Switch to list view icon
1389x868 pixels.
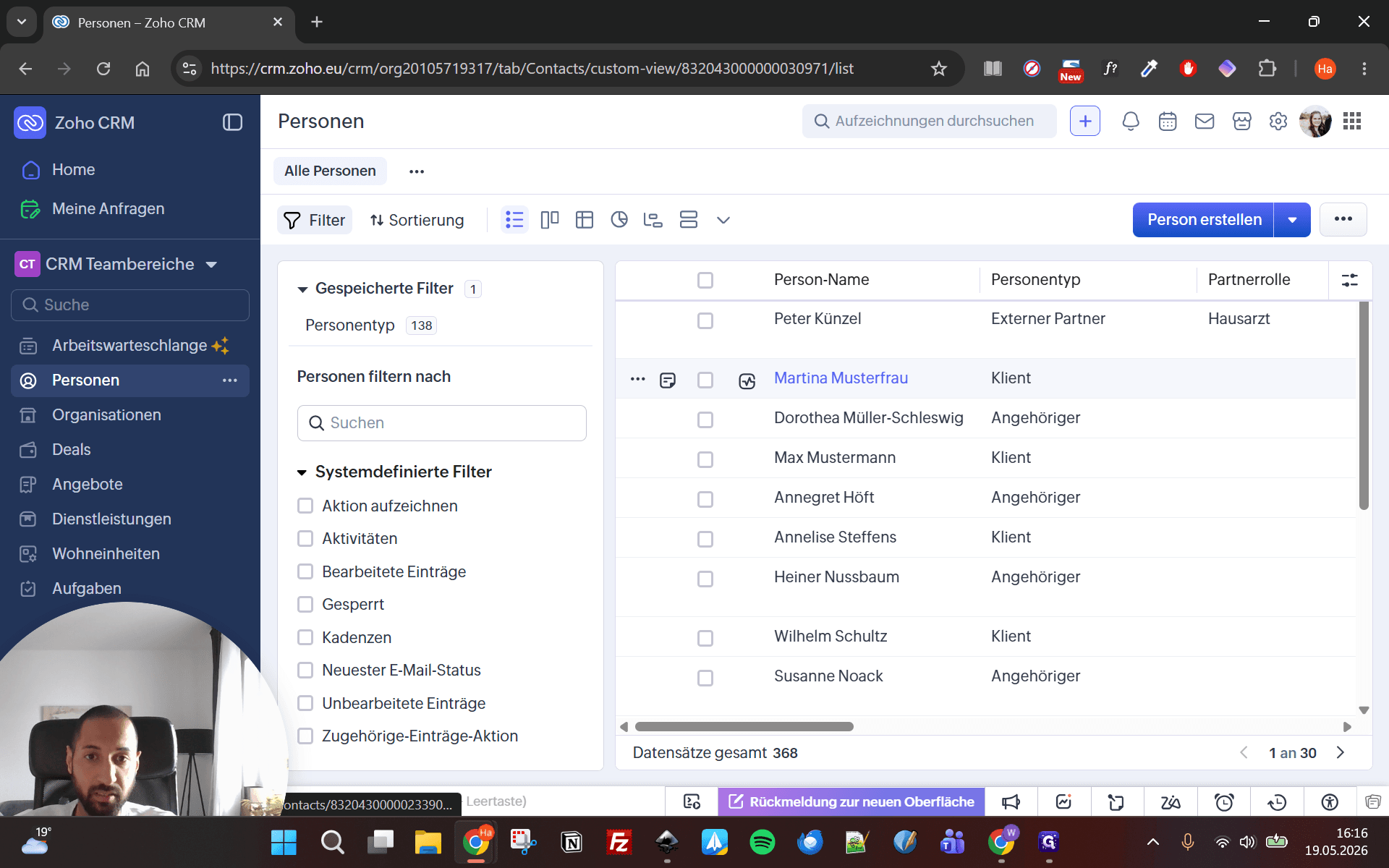point(514,220)
